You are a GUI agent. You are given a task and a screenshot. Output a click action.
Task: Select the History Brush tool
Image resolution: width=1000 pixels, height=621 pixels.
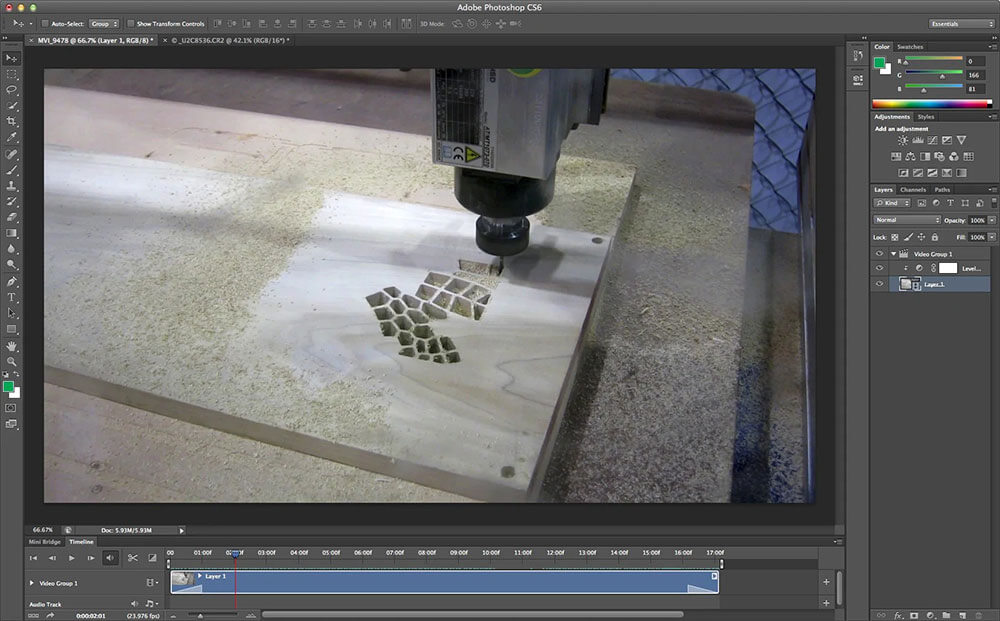(x=11, y=201)
